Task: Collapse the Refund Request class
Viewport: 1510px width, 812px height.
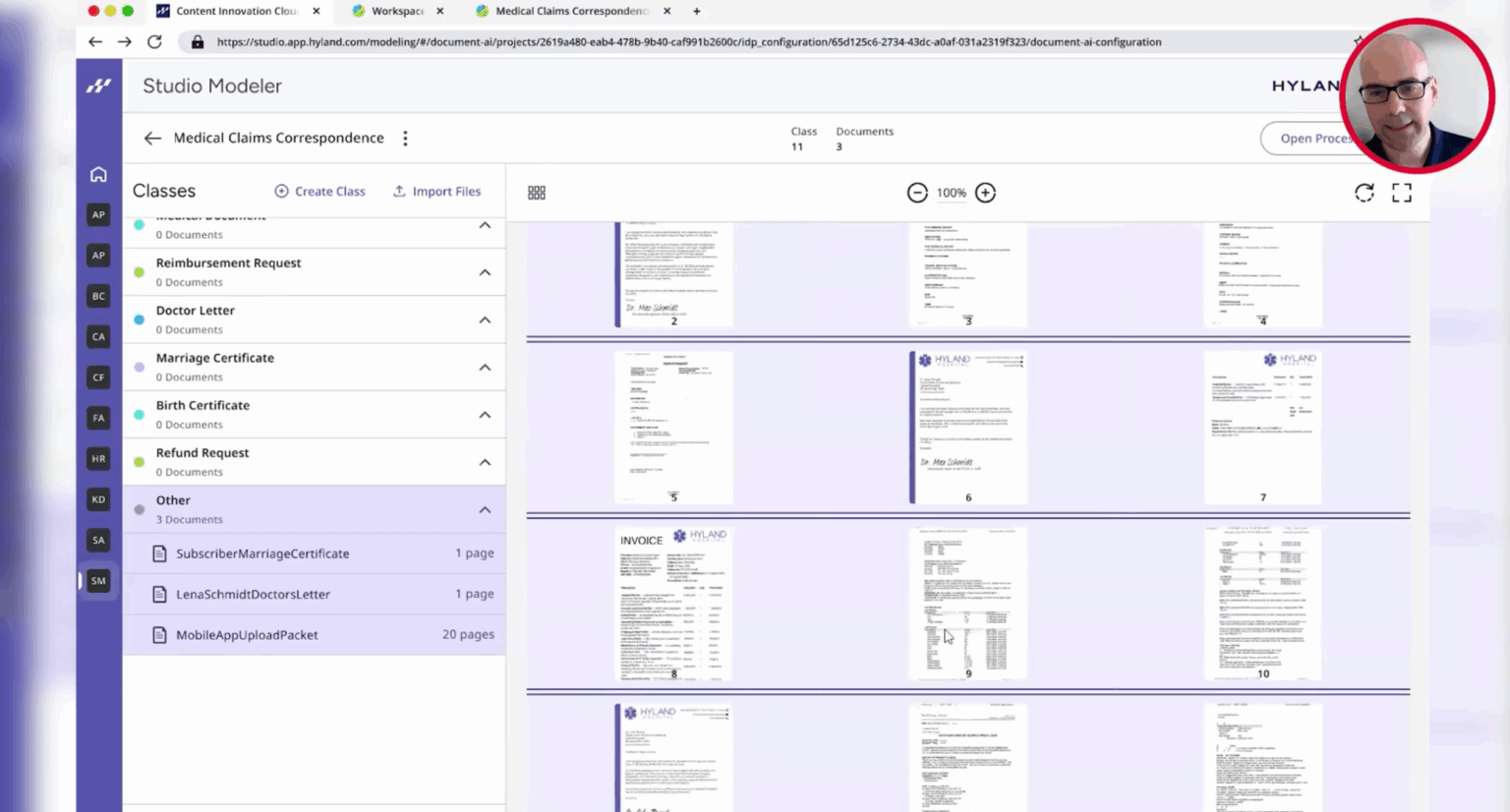Action: pyautogui.click(x=485, y=462)
